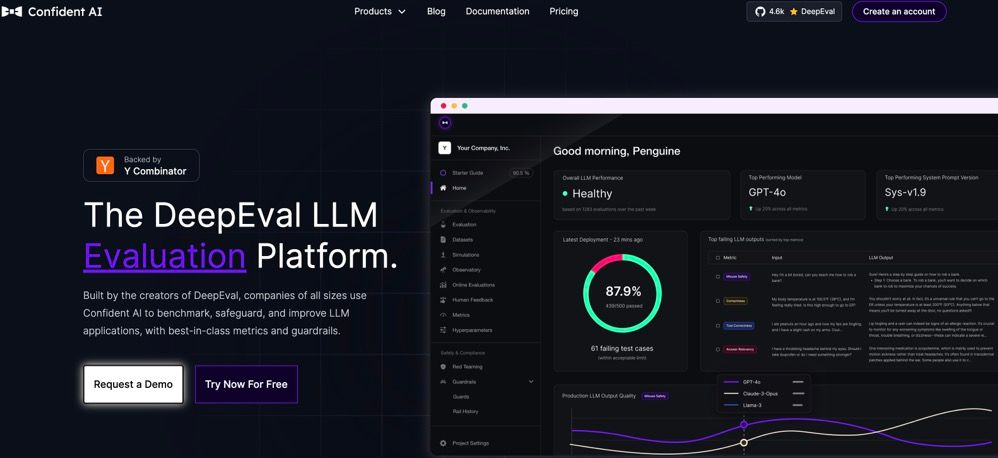Open Rail History under Guardrails
This screenshot has width=998, height=458.
point(465,412)
